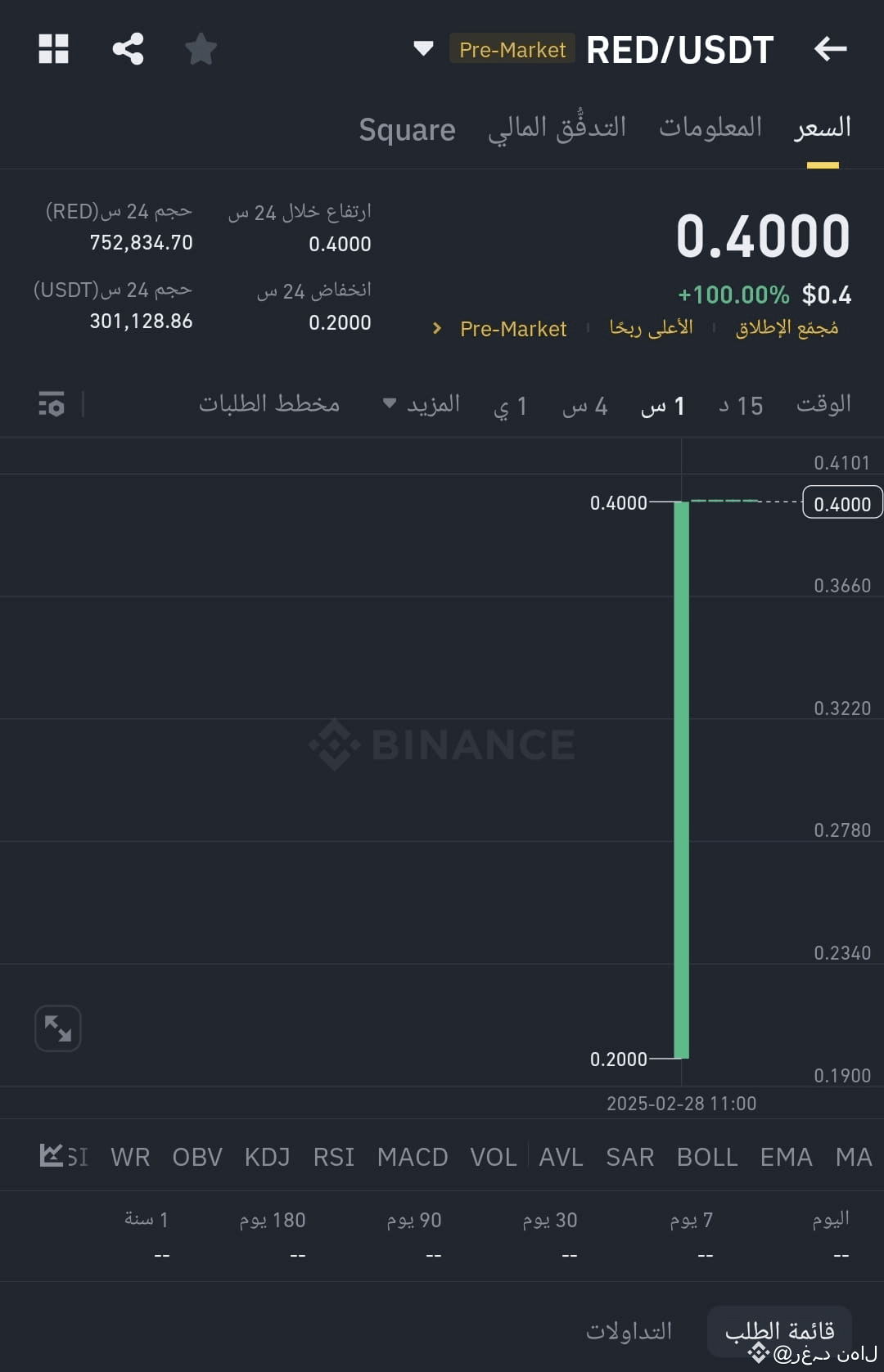884x1372 pixels.
Task: Open the الأعلى ربحًا gainers link
Action: (651, 328)
